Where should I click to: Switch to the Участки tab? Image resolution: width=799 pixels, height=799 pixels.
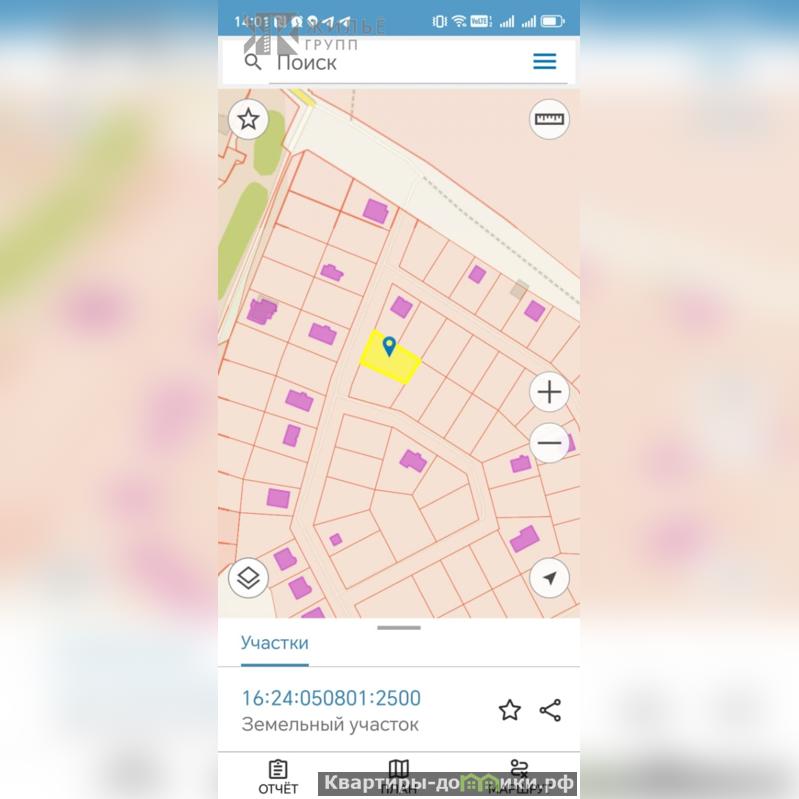pyautogui.click(x=275, y=643)
